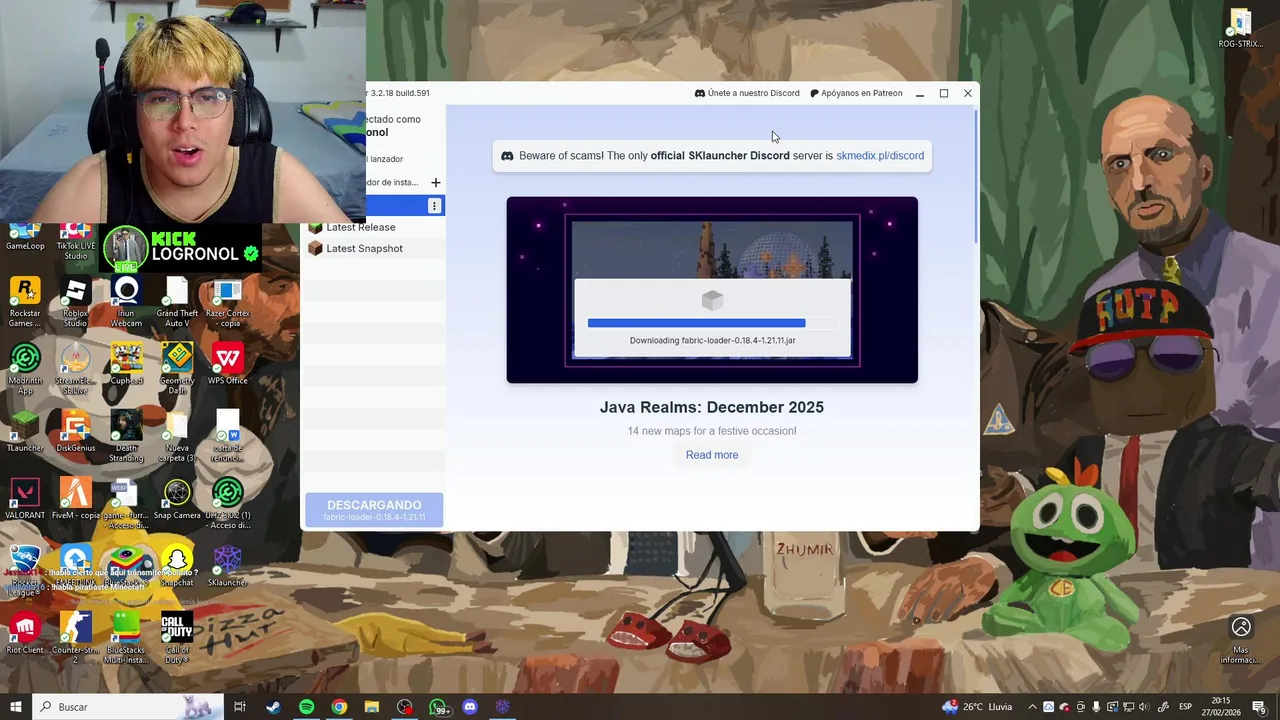Open ROG-STRIX file at desktop top right
The width and height of the screenshot is (1280, 720).
point(1240,28)
